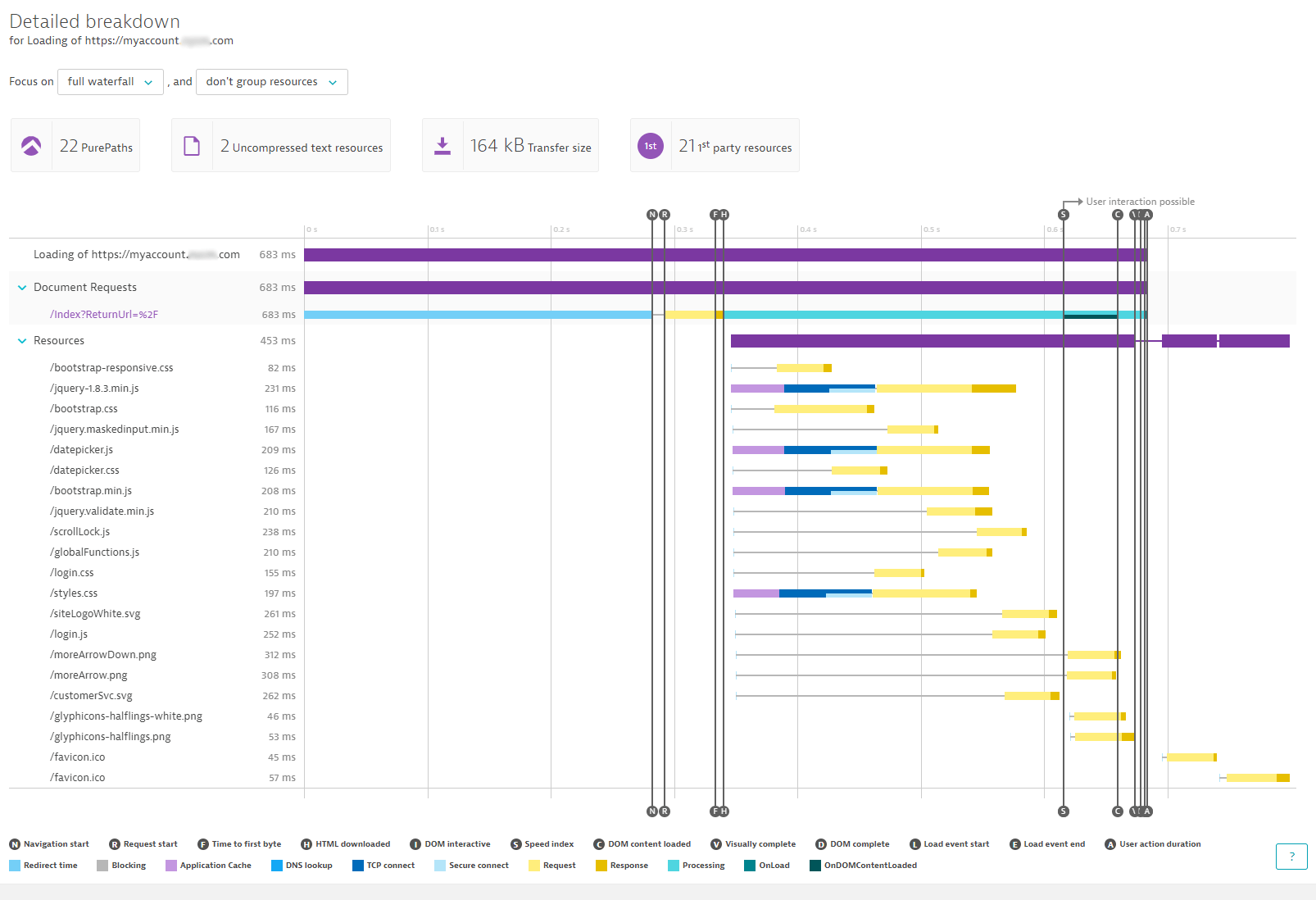Click the DOM interactive legend icon
Screen dimensions: 1316x900
[417, 843]
